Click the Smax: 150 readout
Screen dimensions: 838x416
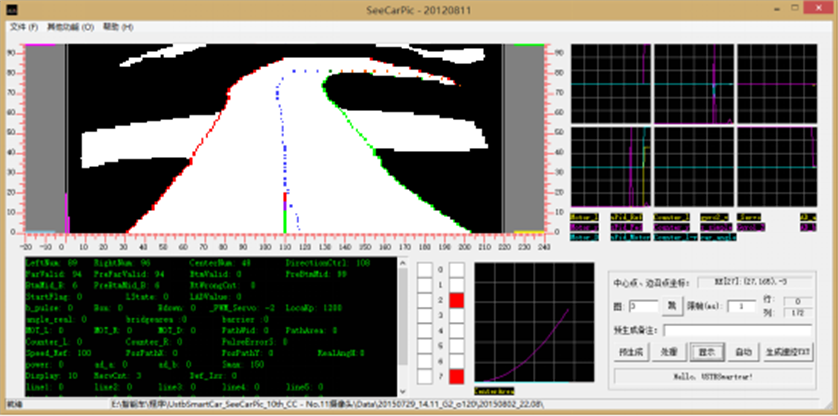click(243, 364)
